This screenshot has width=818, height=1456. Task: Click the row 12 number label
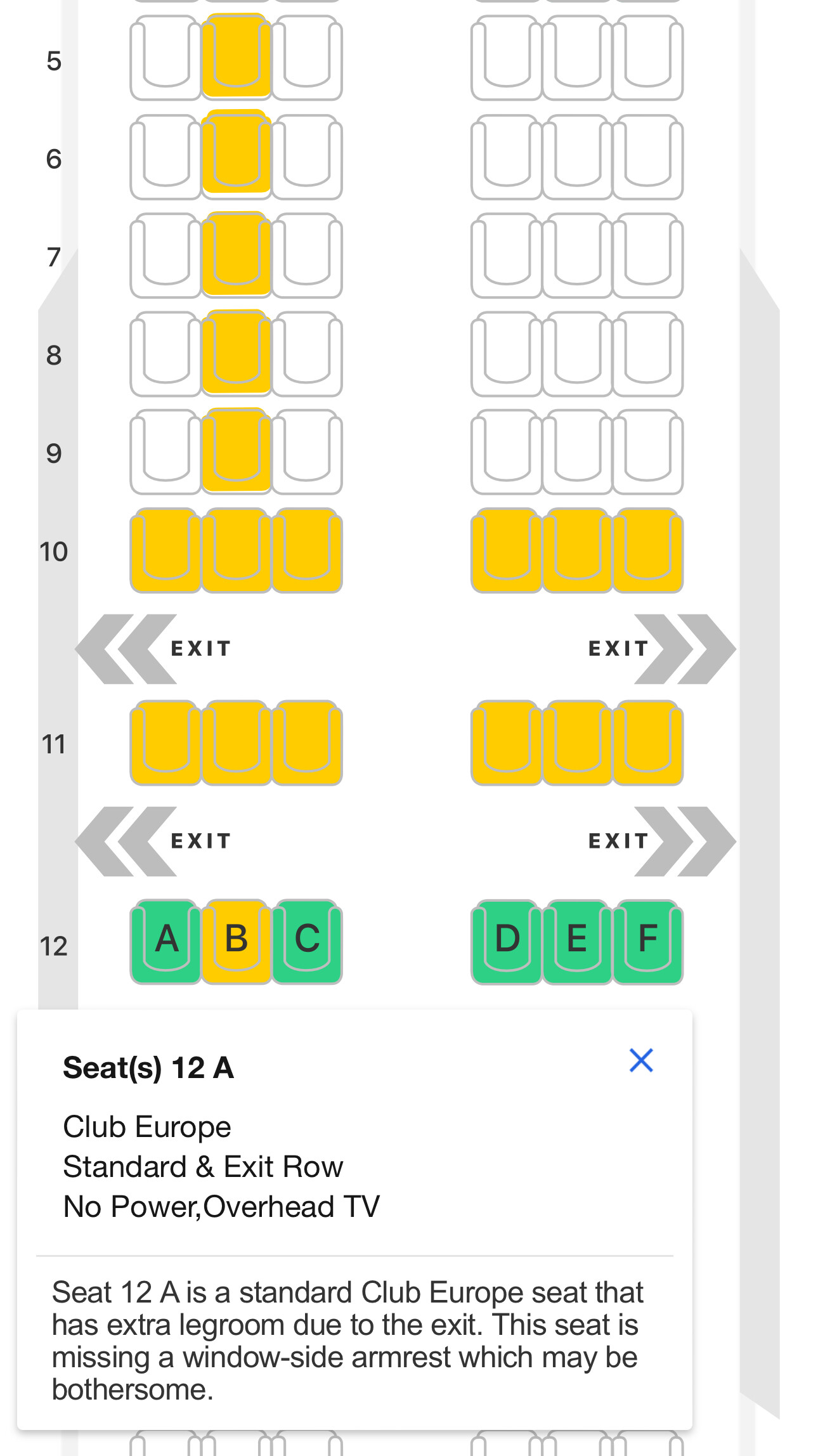[54, 946]
